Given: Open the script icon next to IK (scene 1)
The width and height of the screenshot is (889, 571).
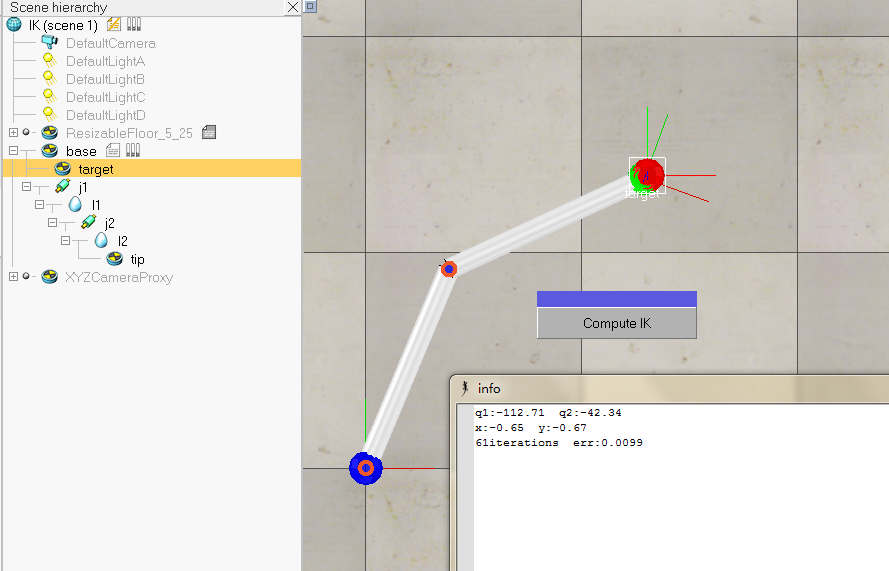Looking at the screenshot, I should pyautogui.click(x=113, y=24).
